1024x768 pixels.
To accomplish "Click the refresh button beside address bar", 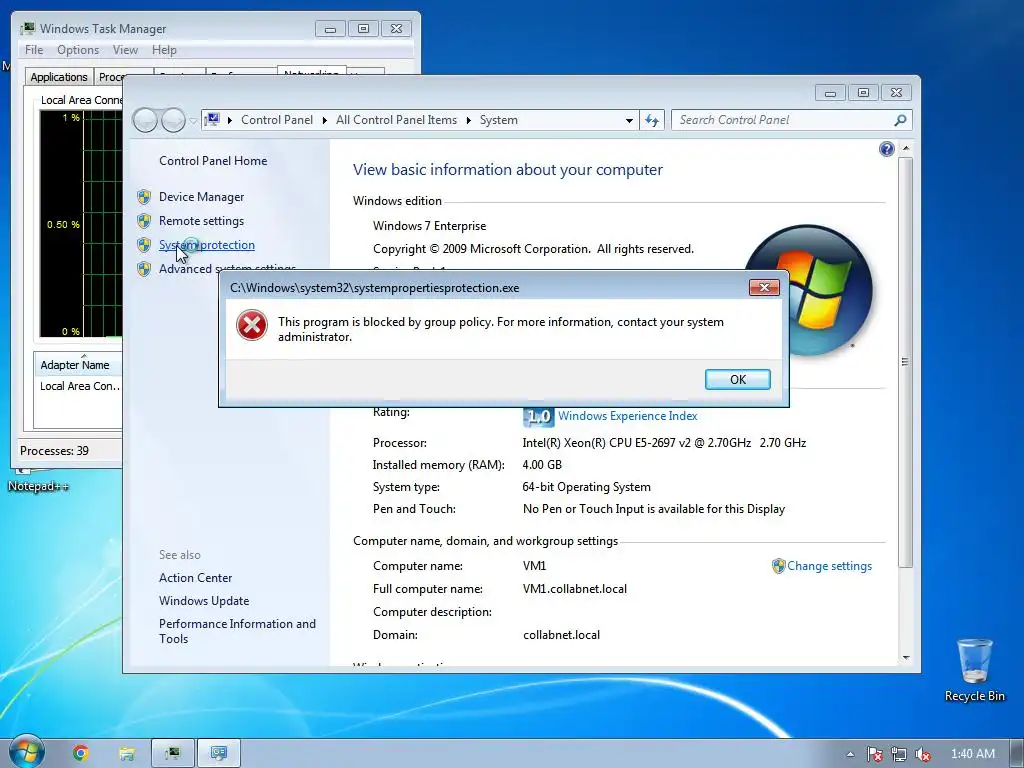I will pos(652,120).
